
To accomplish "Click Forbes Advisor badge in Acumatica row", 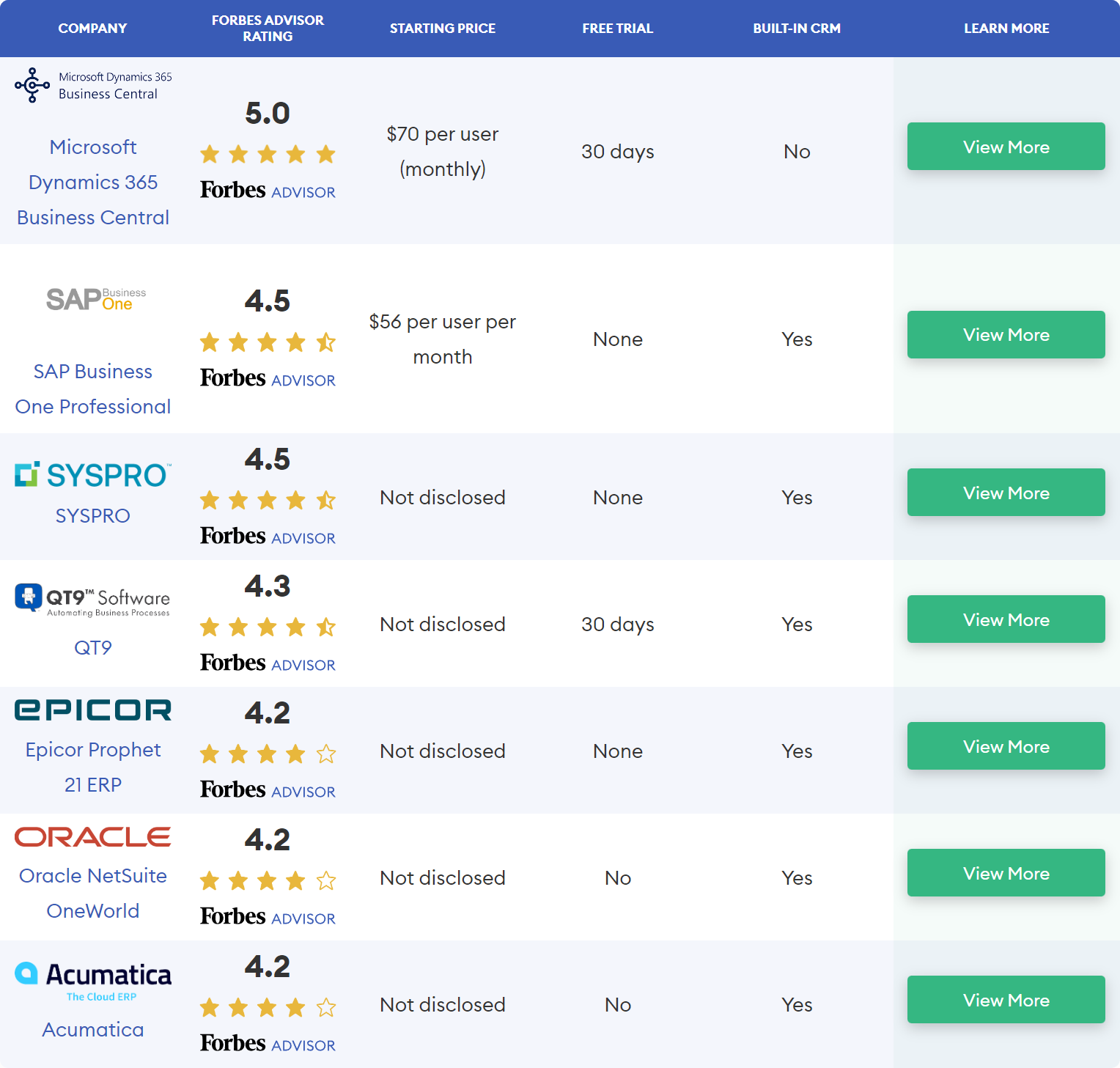I will pyautogui.click(x=268, y=1044).
